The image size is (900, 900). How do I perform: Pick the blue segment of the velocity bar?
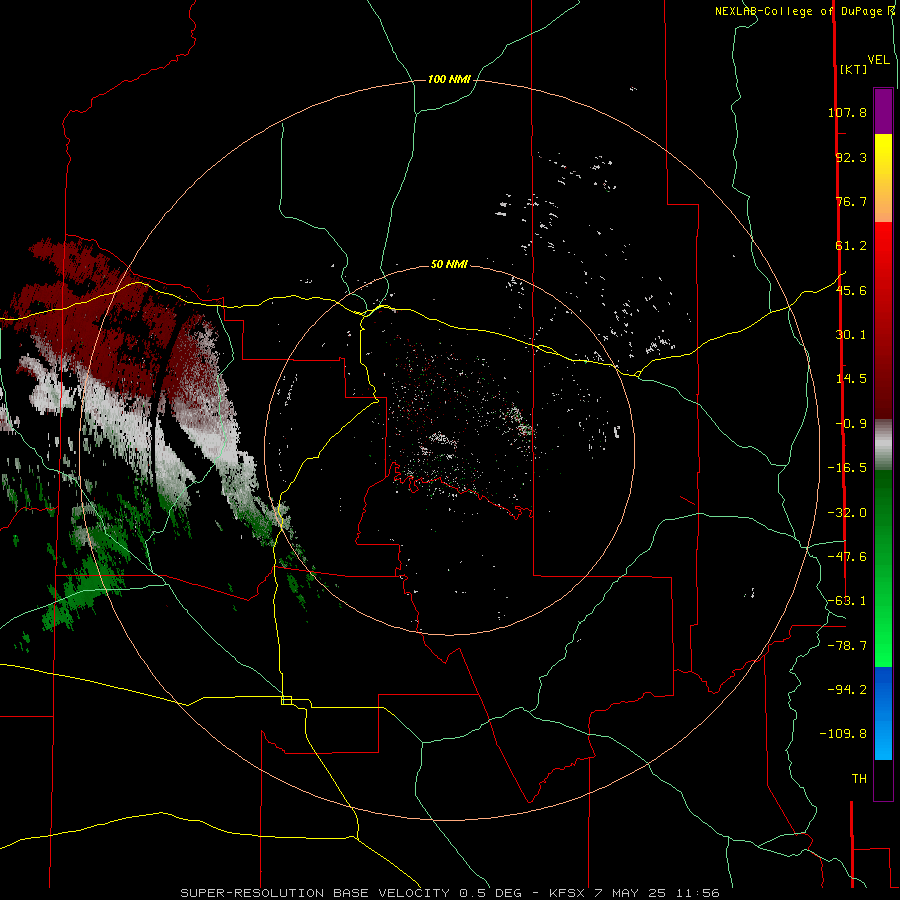point(883,713)
